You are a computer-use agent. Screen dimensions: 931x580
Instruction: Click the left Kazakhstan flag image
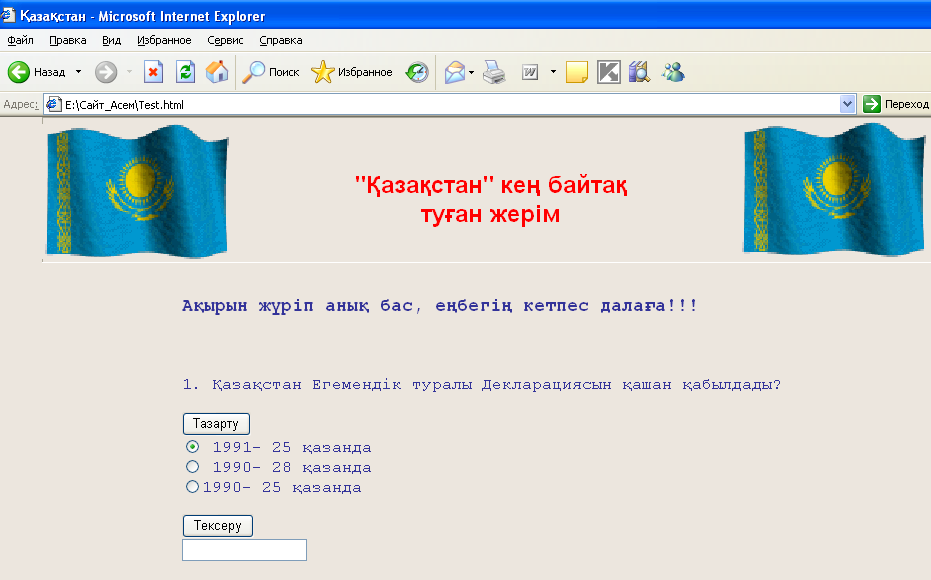coord(137,191)
